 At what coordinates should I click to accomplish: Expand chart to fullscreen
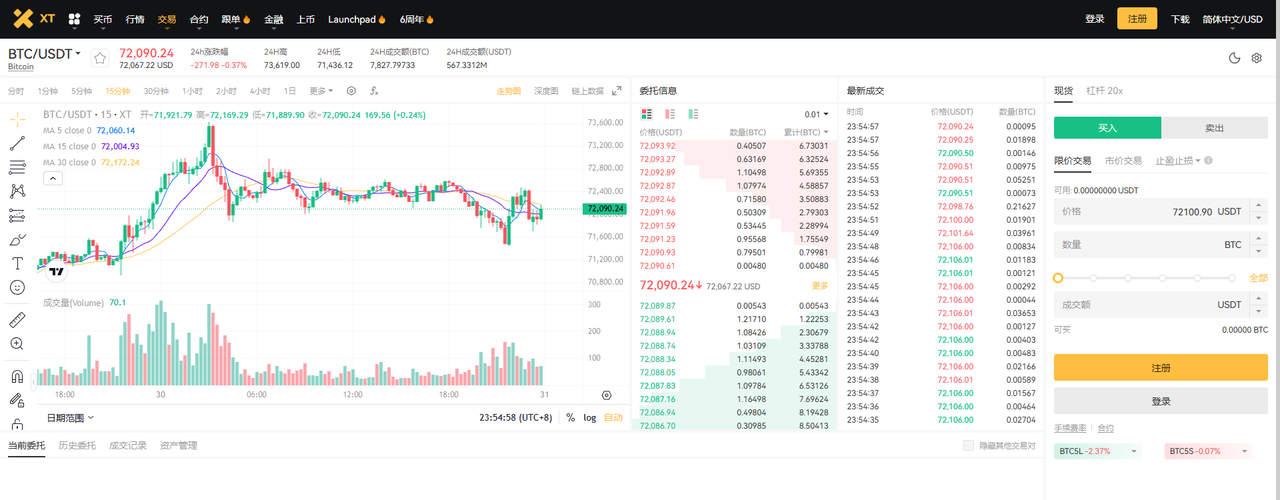(x=617, y=91)
